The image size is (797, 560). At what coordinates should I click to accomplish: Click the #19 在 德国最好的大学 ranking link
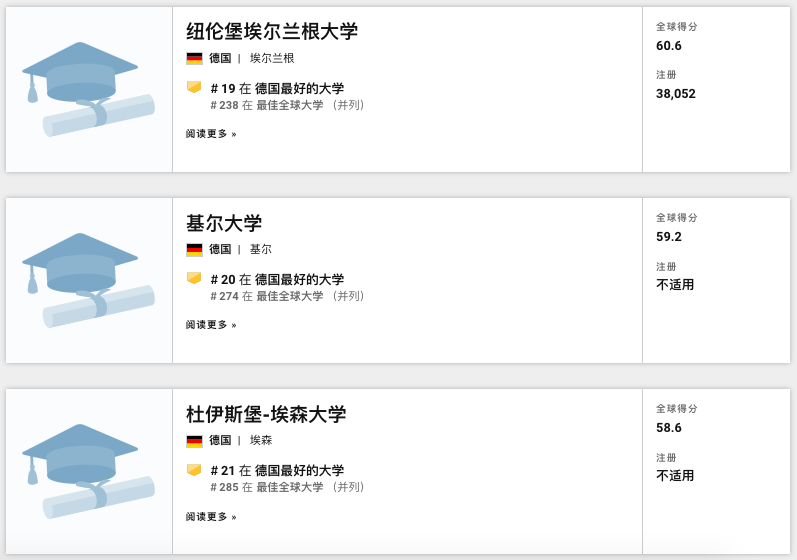point(277,88)
